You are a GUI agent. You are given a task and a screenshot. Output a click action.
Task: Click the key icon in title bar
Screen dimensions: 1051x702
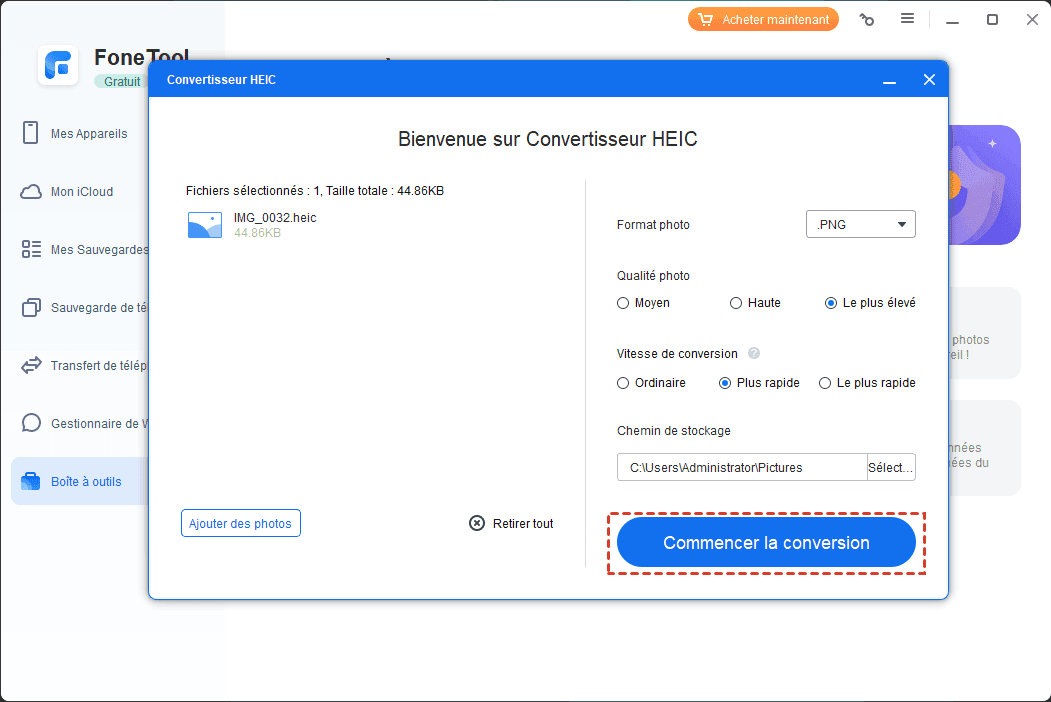(867, 20)
